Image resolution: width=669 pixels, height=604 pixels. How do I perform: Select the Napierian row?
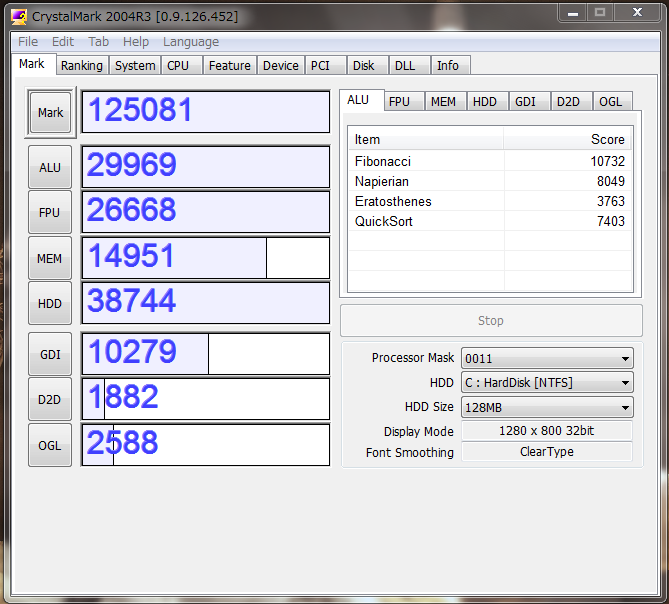(x=490, y=181)
